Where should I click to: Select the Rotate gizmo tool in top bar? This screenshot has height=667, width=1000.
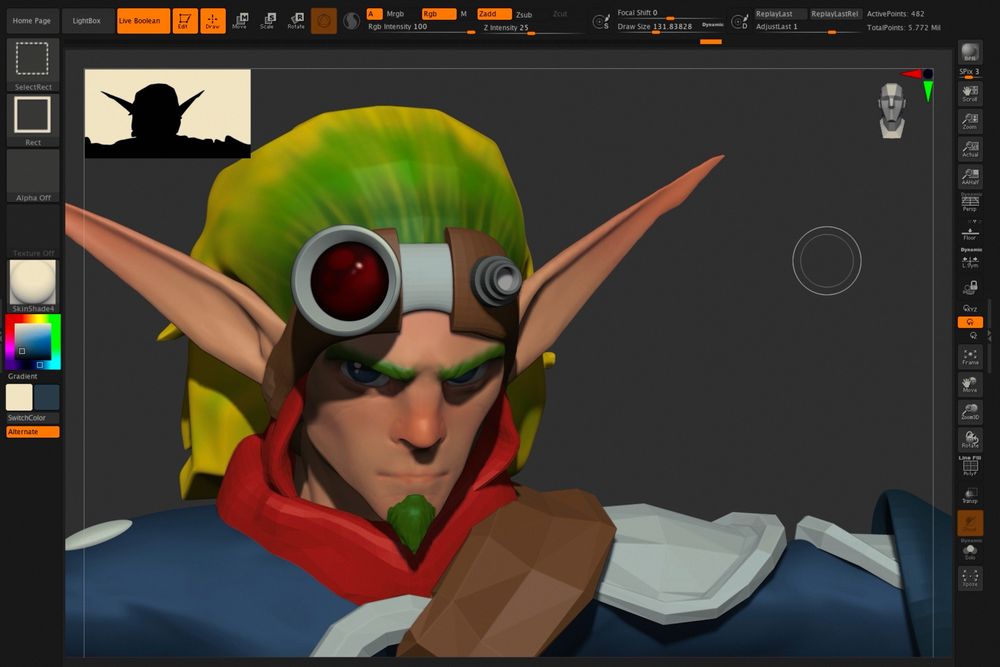click(x=296, y=21)
